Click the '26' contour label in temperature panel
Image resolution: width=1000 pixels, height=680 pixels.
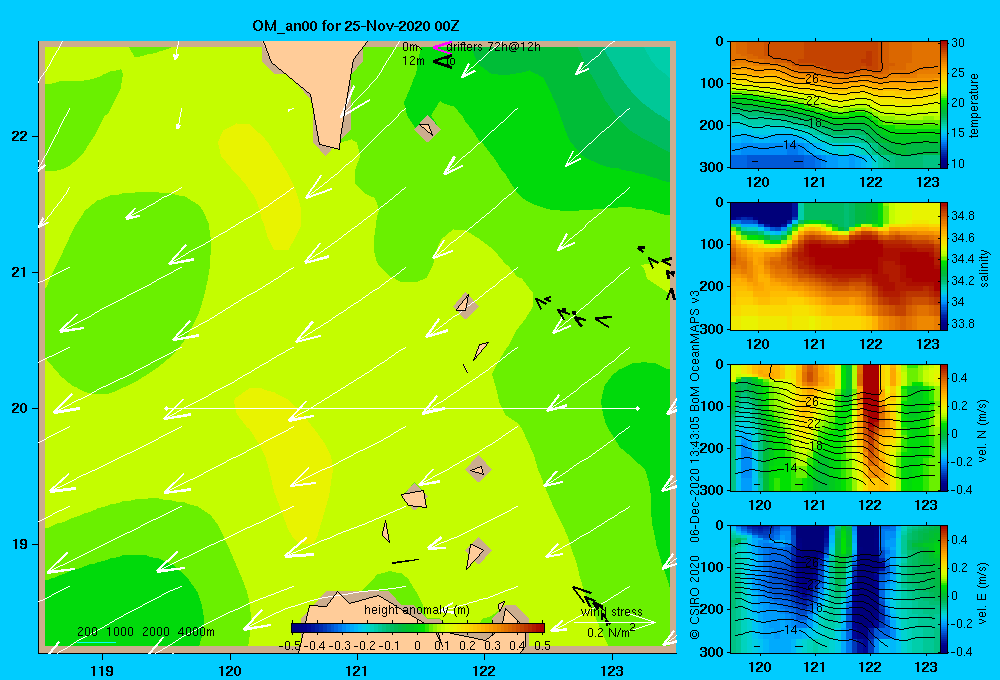811,79
